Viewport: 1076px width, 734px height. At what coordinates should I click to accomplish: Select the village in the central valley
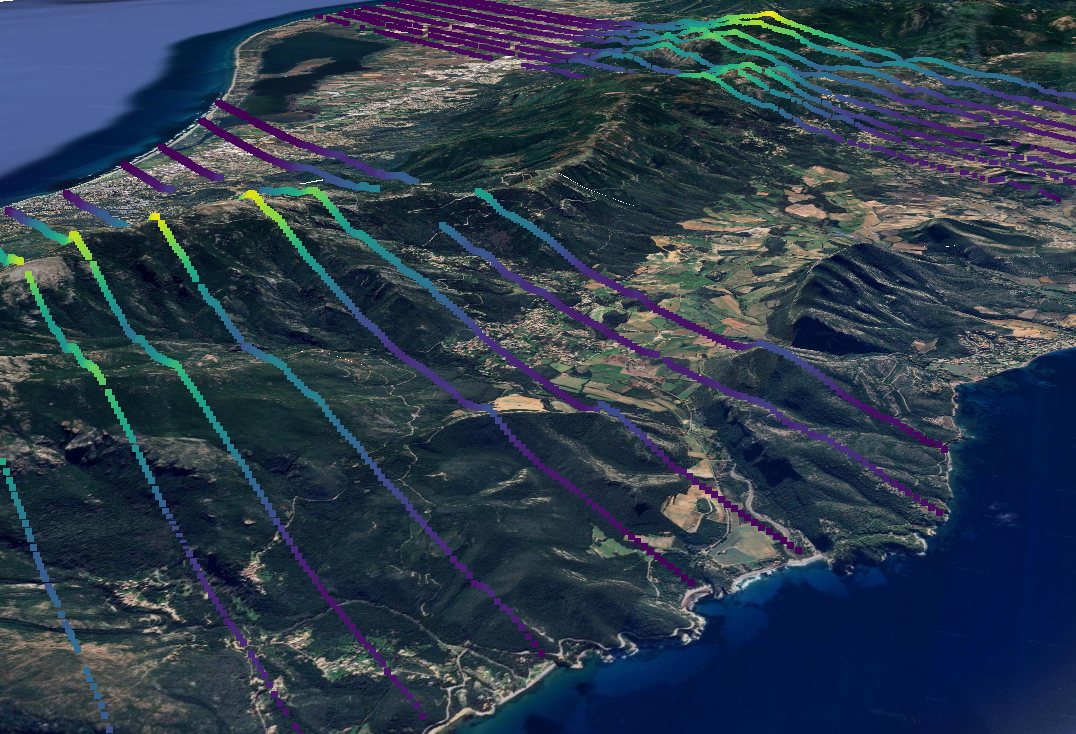tap(530, 322)
